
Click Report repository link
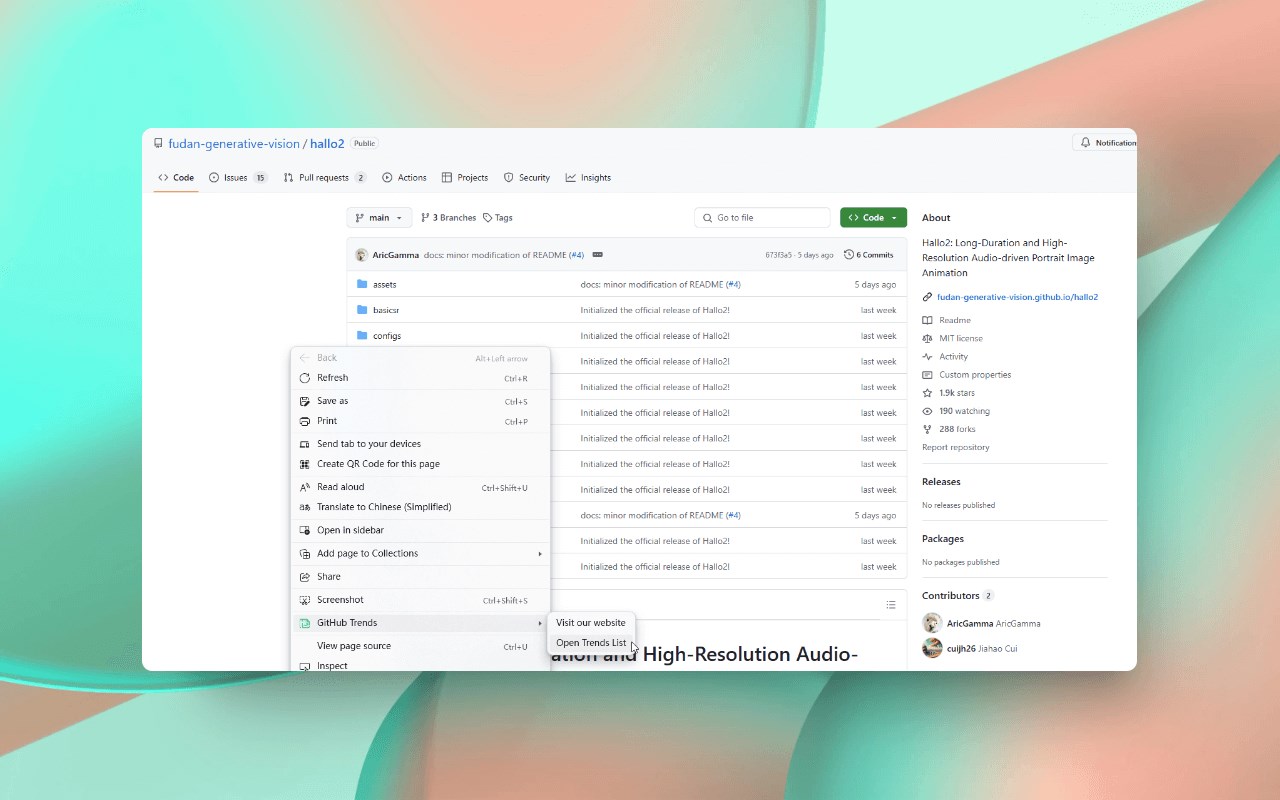[955, 447]
